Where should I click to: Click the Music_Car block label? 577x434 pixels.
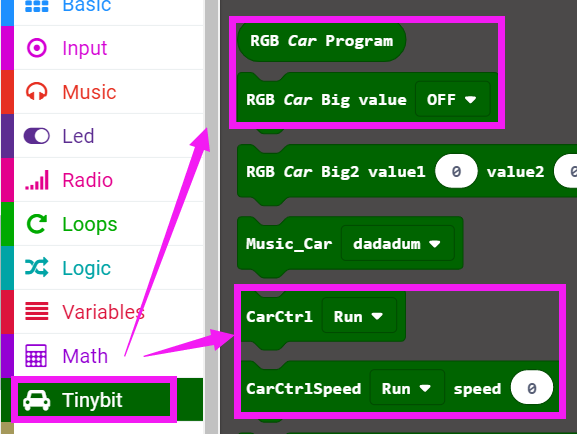289,244
